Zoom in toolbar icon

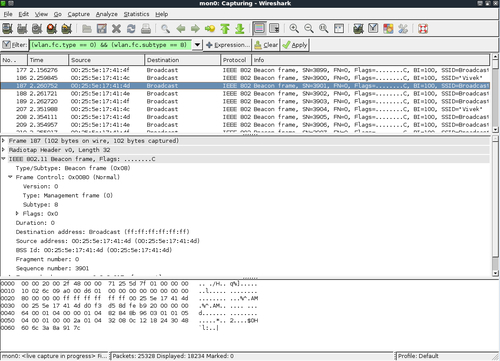[294, 29]
